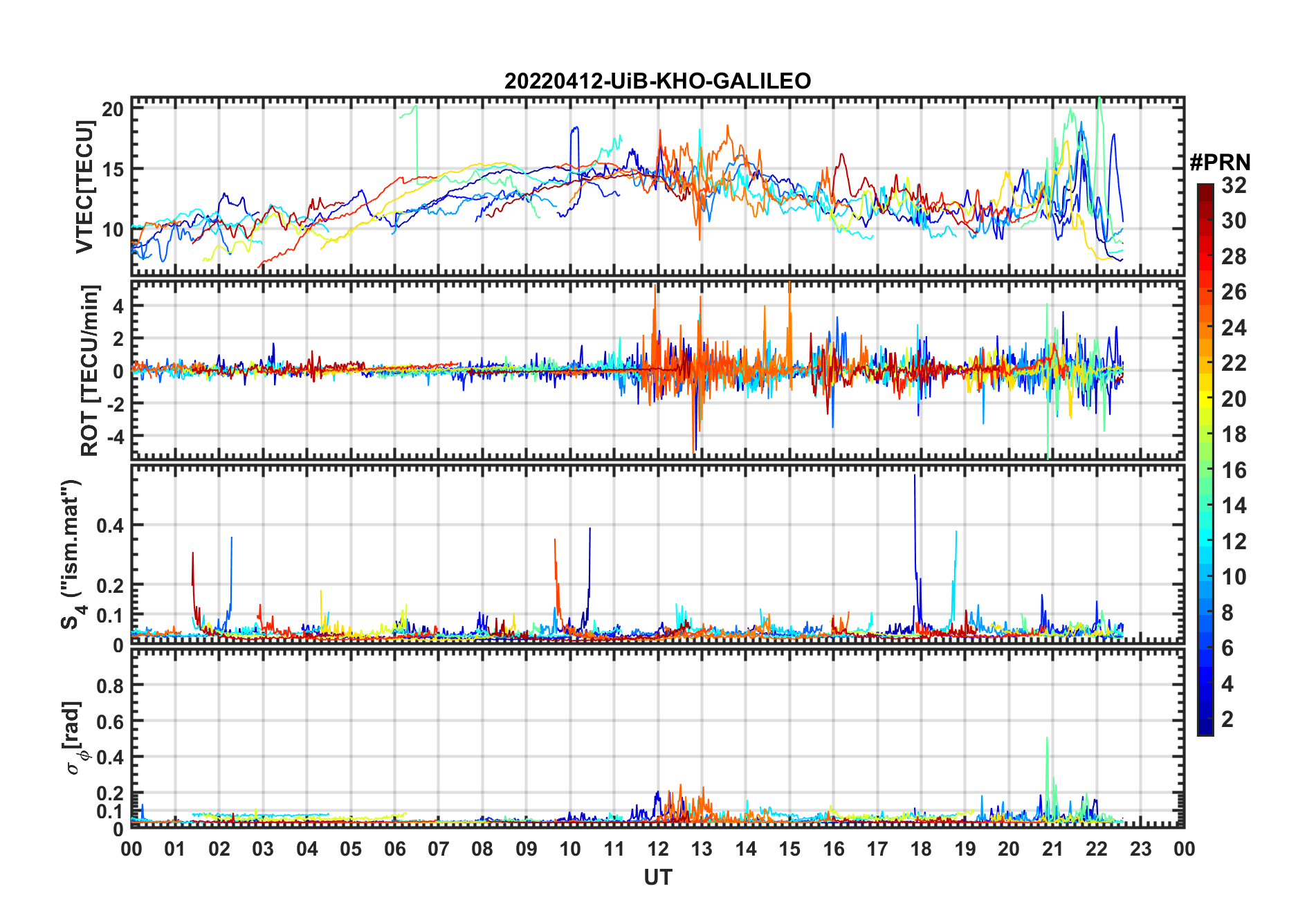1316x920 pixels.
Task: Click the plot title 20220412-UiB-KHO-GALILEO
Action: [657, 81]
